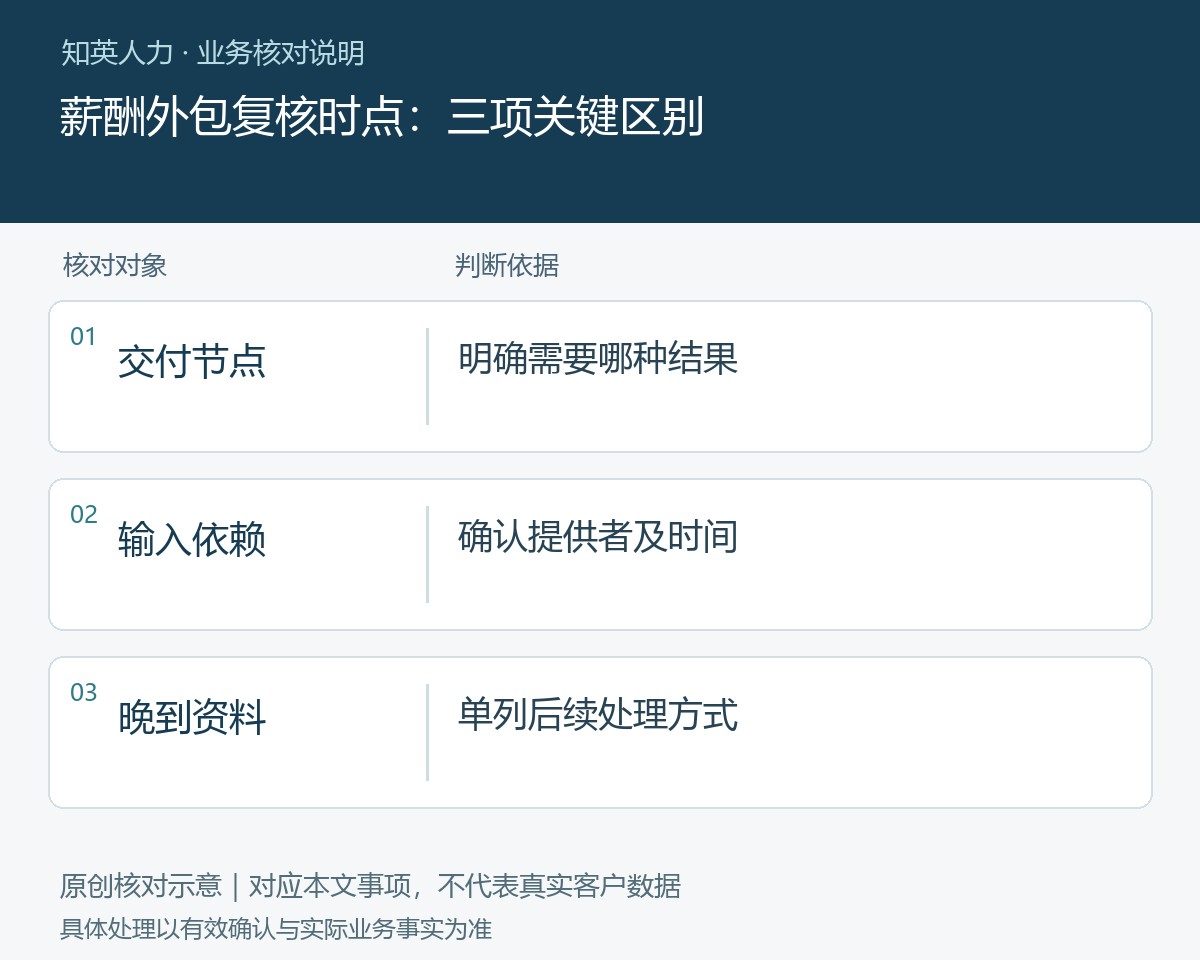Click the text 确认提供者及时间
The height and width of the screenshot is (960, 1200).
coord(598,536)
